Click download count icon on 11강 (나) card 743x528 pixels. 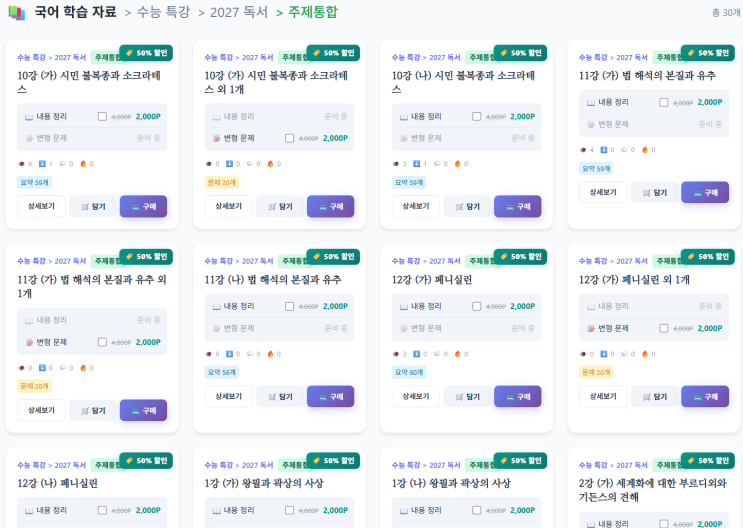coord(229,353)
